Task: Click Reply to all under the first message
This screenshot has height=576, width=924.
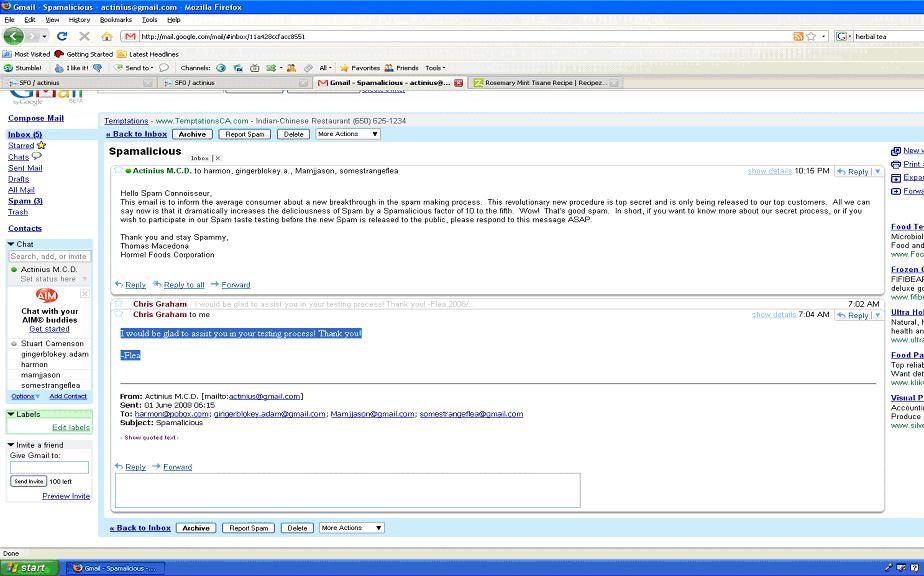Action: [184, 285]
